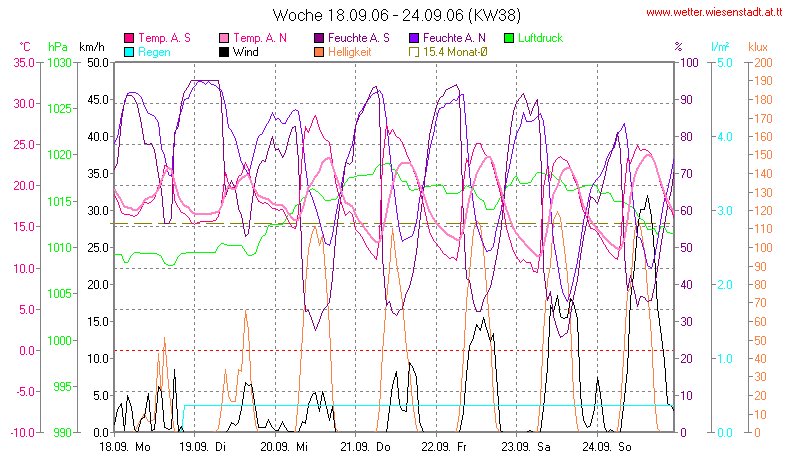Click the hPa axis unit label
790x460 pixels.
pyautogui.click(x=58, y=47)
